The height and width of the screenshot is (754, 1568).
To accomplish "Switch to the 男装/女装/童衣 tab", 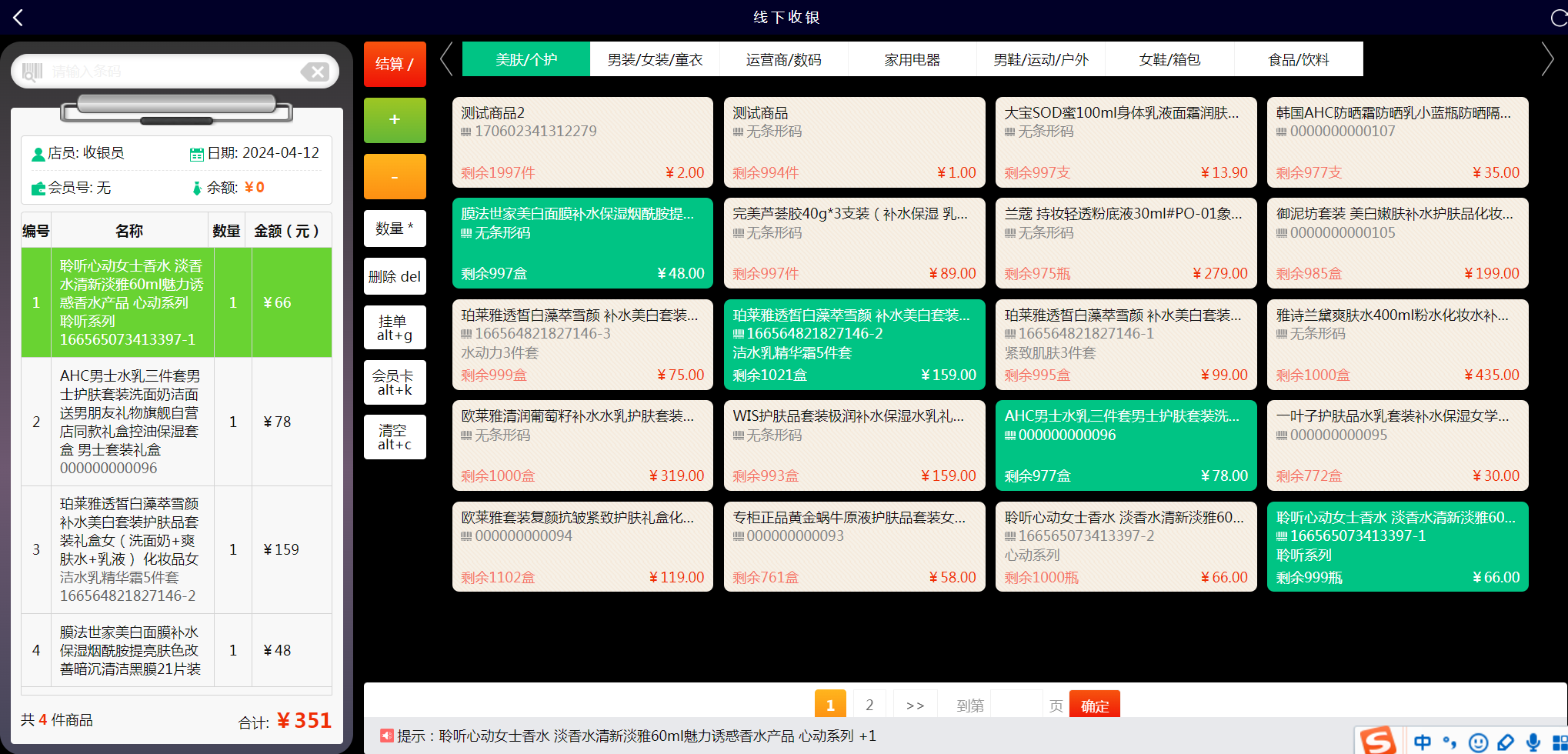I will tap(655, 59).
